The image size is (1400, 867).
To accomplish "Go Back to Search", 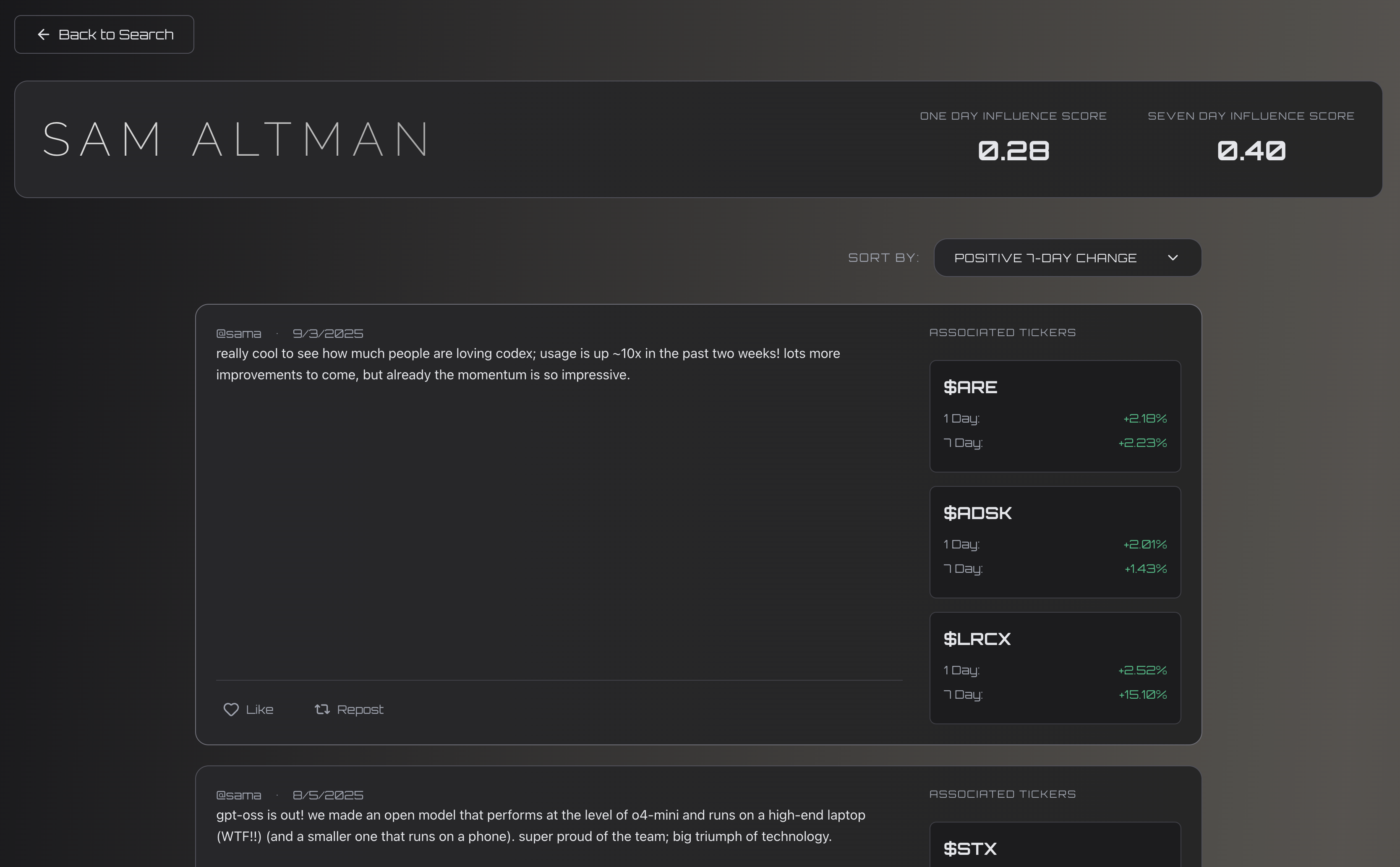I will coord(116,34).
